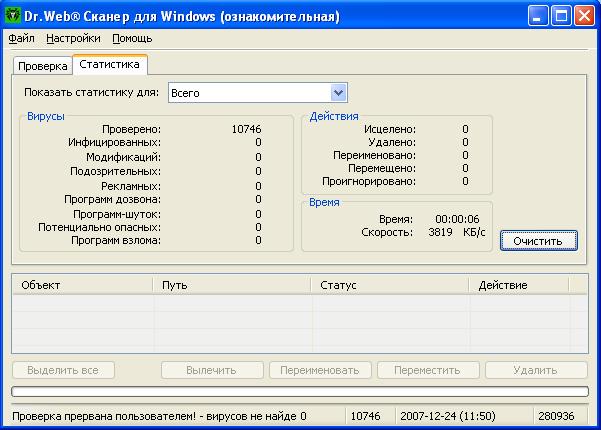
Task: Open the Файл menu
Action: (21, 38)
